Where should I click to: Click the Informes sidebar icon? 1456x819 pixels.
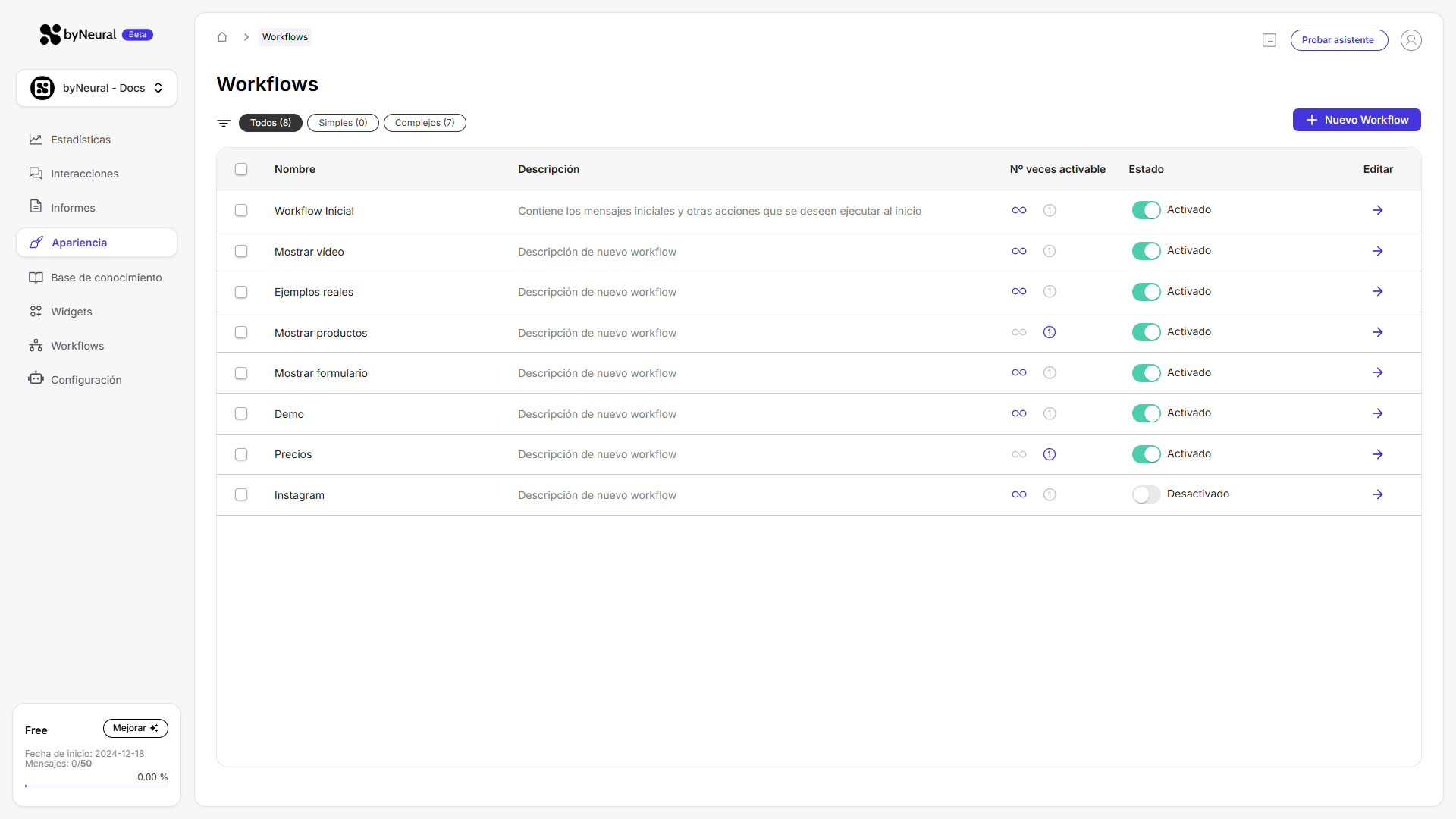click(x=36, y=207)
